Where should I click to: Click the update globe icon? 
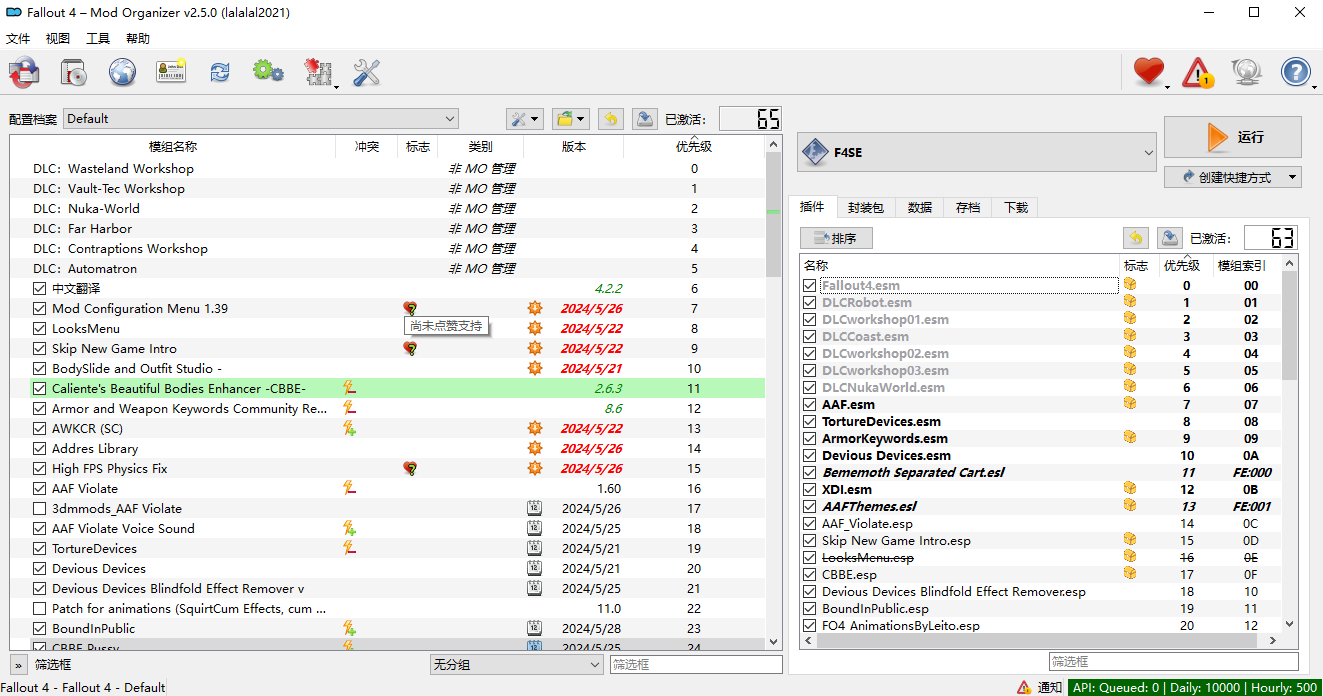pyautogui.click(x=1246, y=72)
